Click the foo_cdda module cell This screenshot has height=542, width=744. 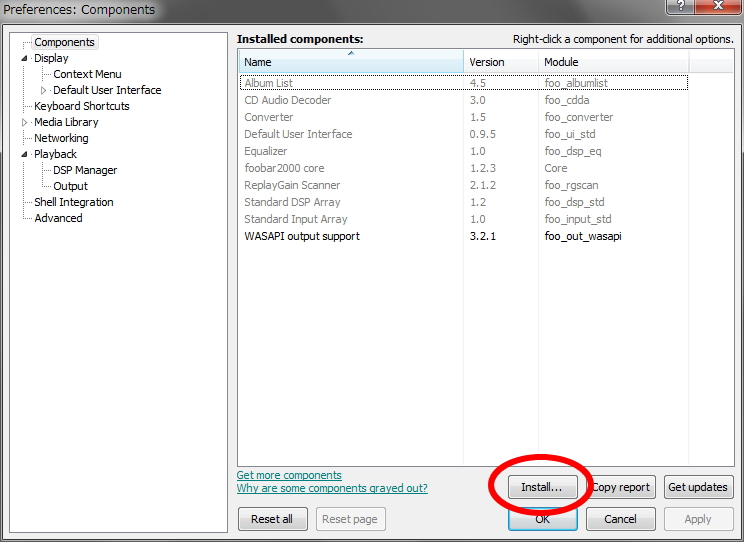567,100
